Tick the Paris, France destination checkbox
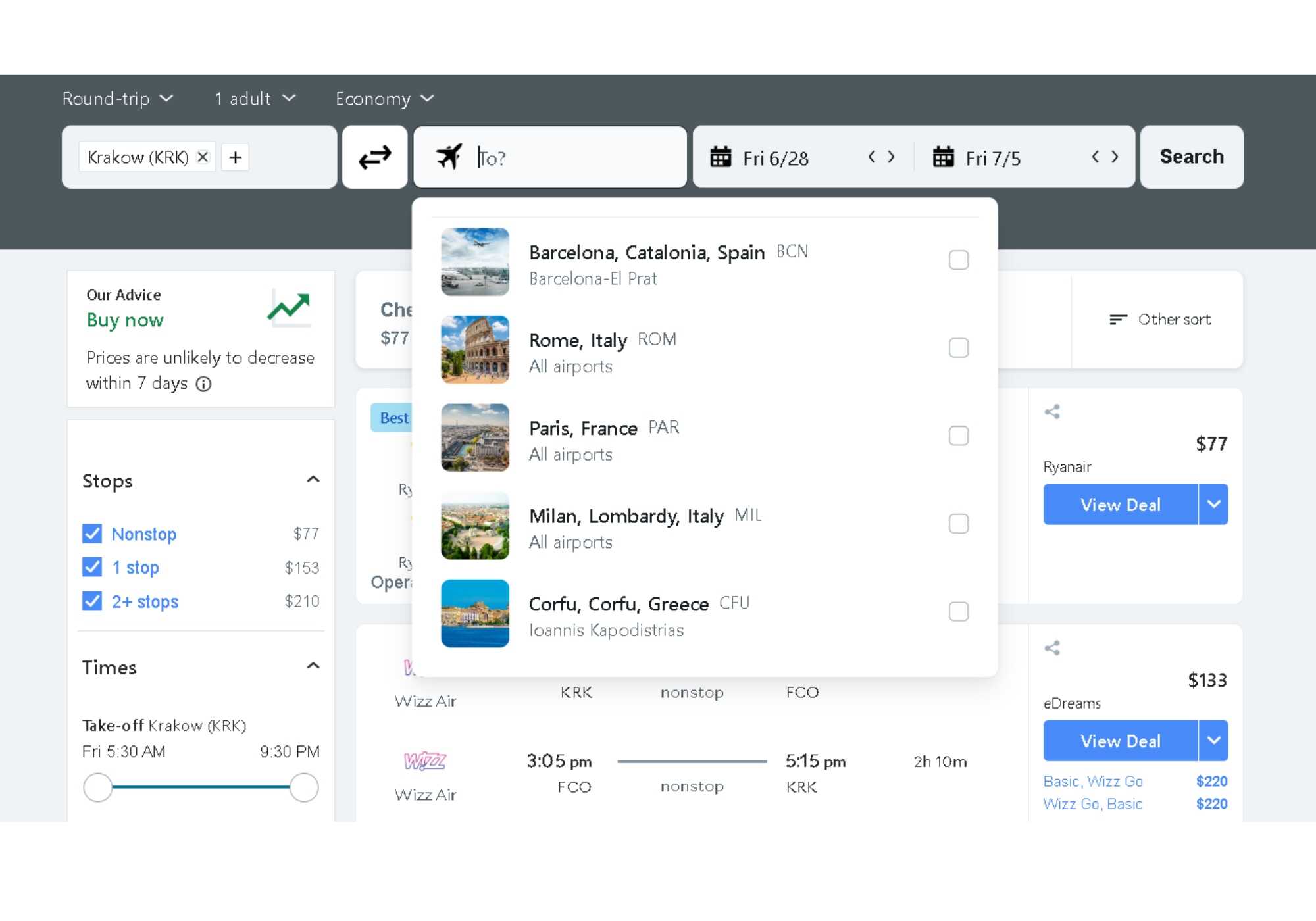Image resolution: width=1316 pixels, height=921 pixels. click(958, 436)
